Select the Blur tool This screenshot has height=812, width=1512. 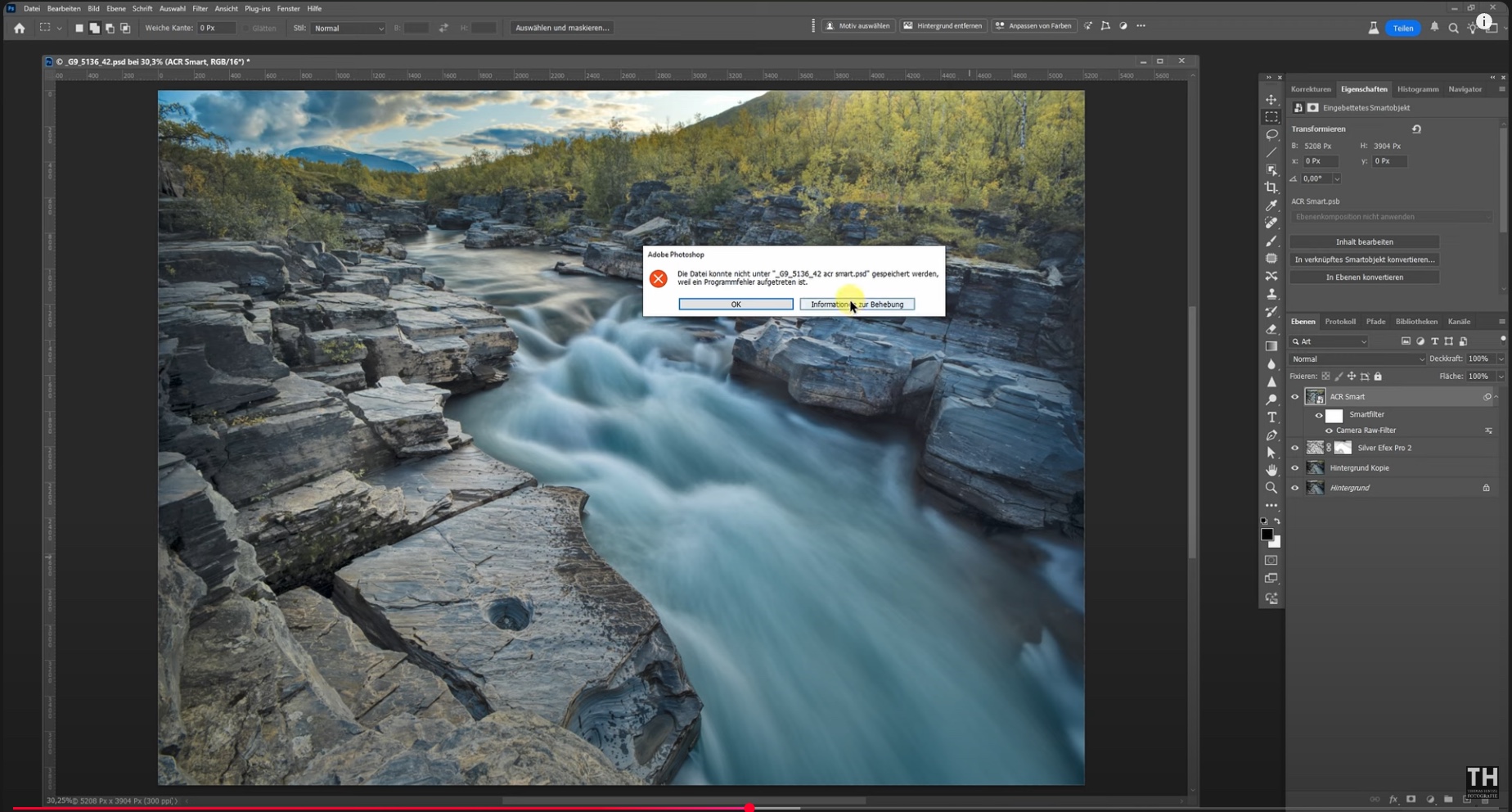coord(1271,364)
